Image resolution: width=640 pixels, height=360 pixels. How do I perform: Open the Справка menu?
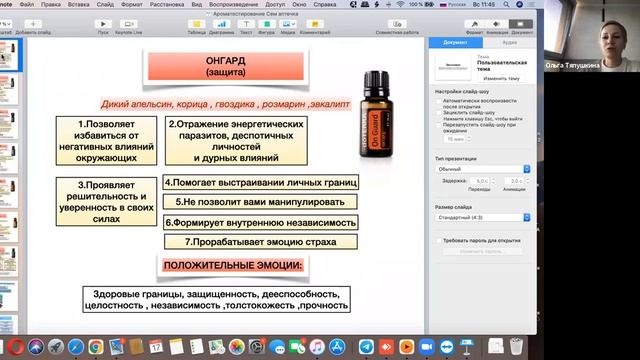click(x=324, y=4)
